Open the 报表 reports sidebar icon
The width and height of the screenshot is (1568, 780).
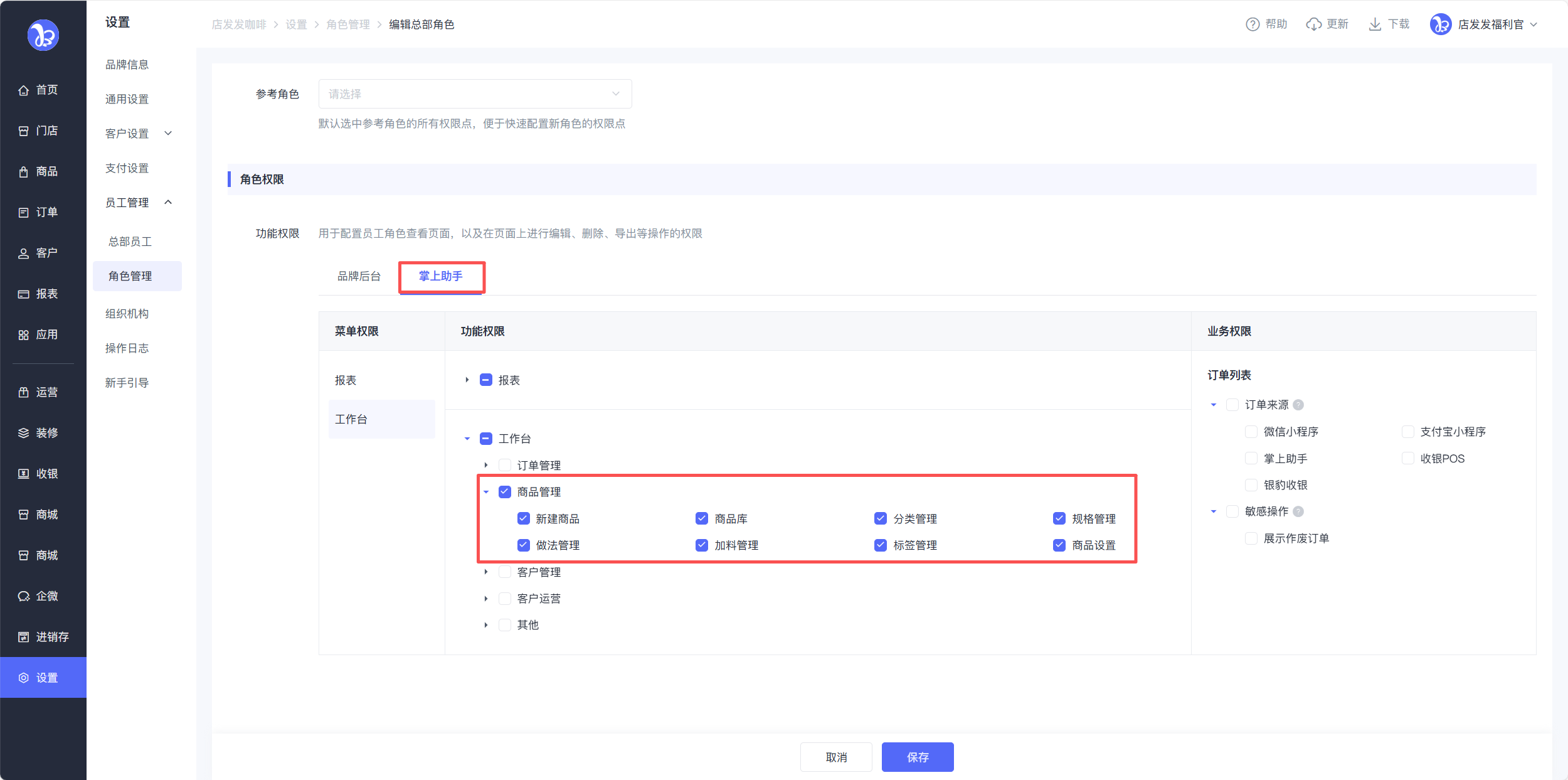coord(24,294)
